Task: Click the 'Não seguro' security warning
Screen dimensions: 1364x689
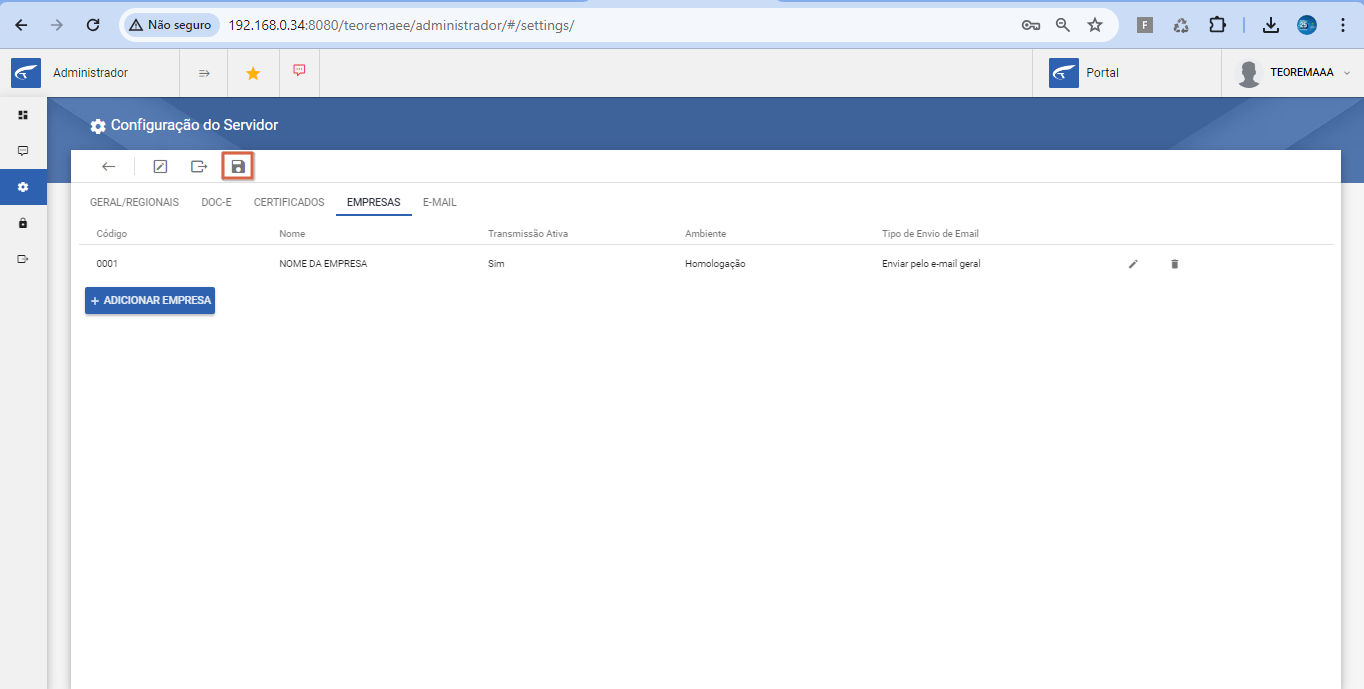Action: [x=170, y=25]
